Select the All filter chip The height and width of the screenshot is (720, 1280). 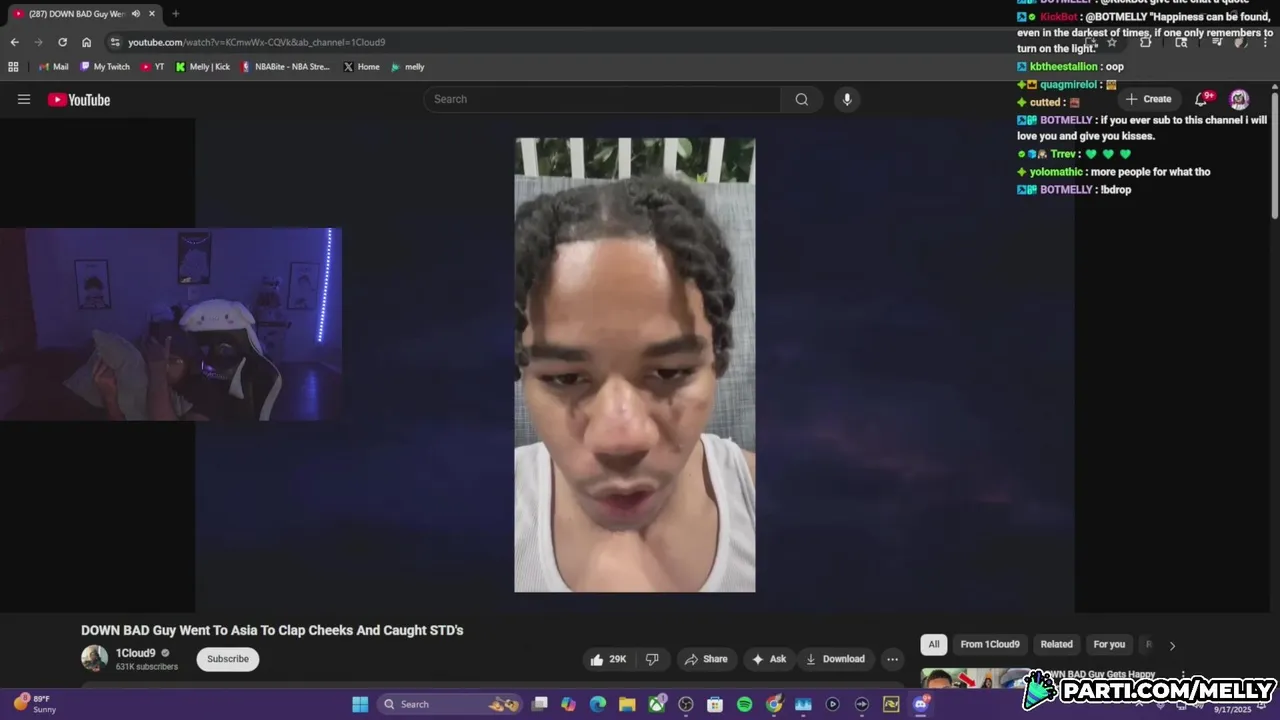tap(934, 645)
